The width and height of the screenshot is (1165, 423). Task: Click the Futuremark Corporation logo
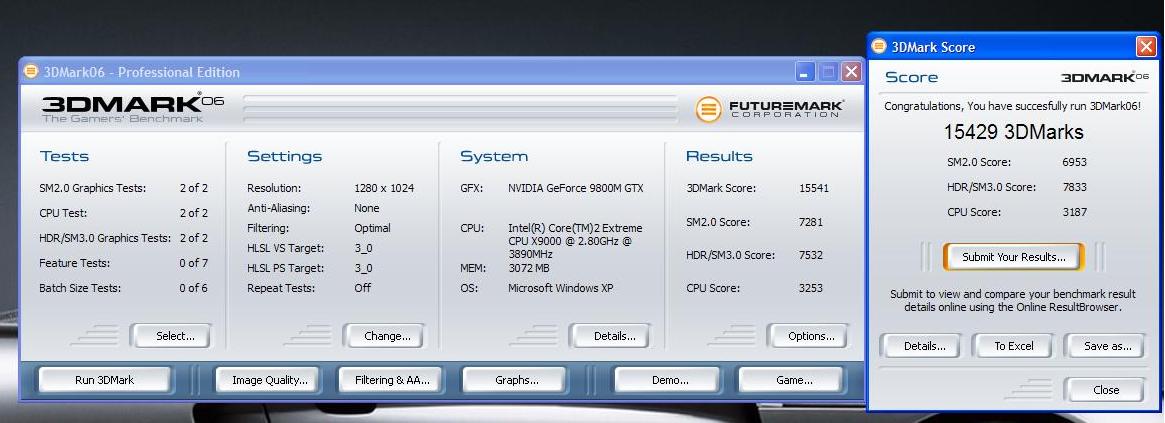[769, 109]
